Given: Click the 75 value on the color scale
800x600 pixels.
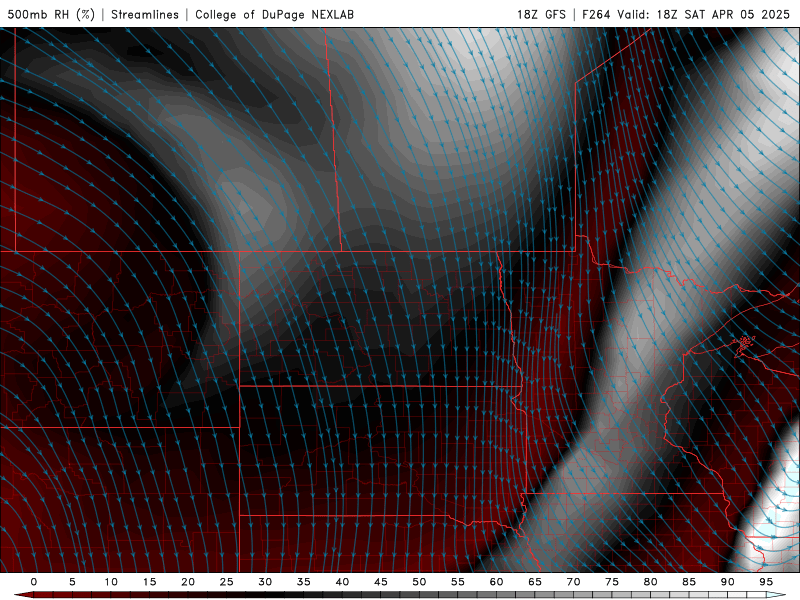Looking at the screenshot, I should pyautogui.click(x=612, y=582).
